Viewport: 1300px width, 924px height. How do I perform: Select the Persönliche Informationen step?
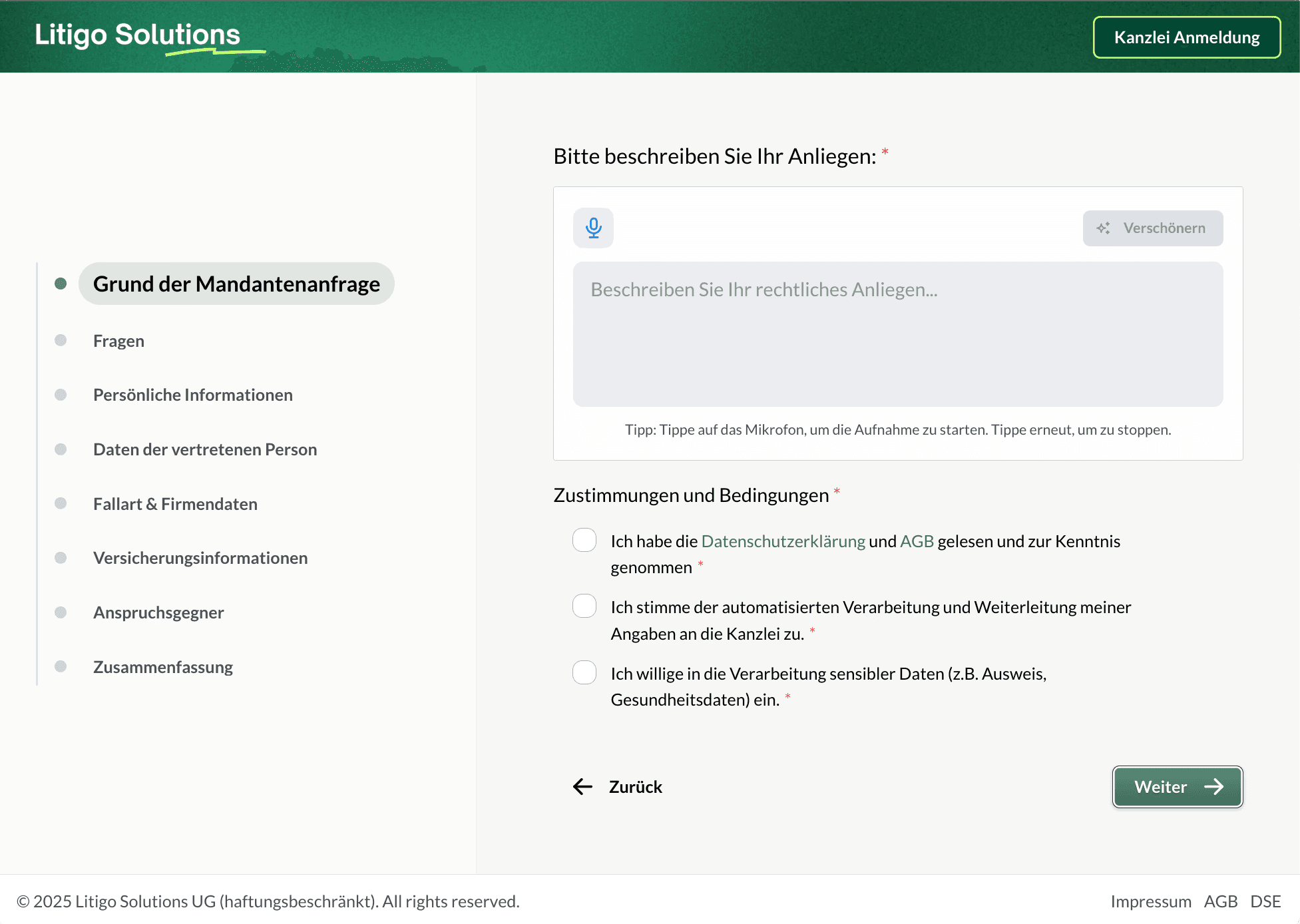tap(193, 394)
